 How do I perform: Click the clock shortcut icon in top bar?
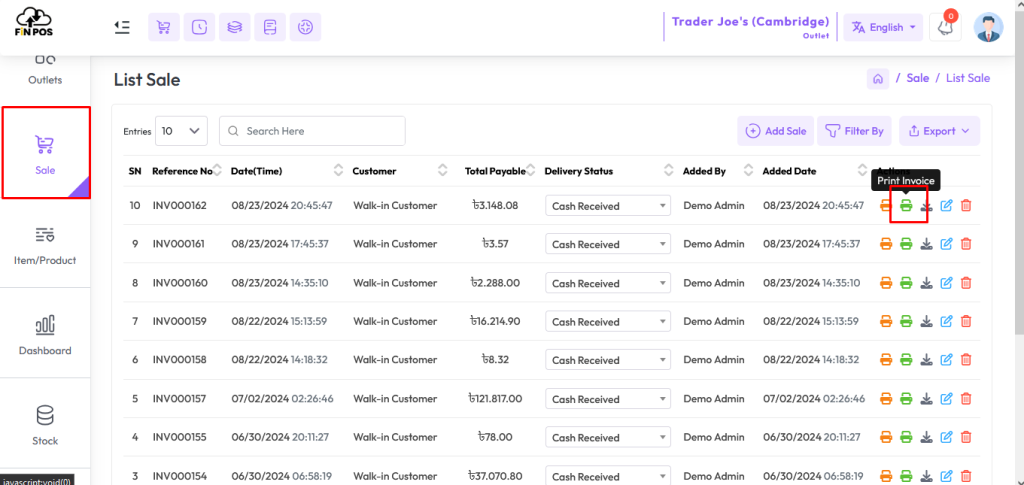point(199,27)
